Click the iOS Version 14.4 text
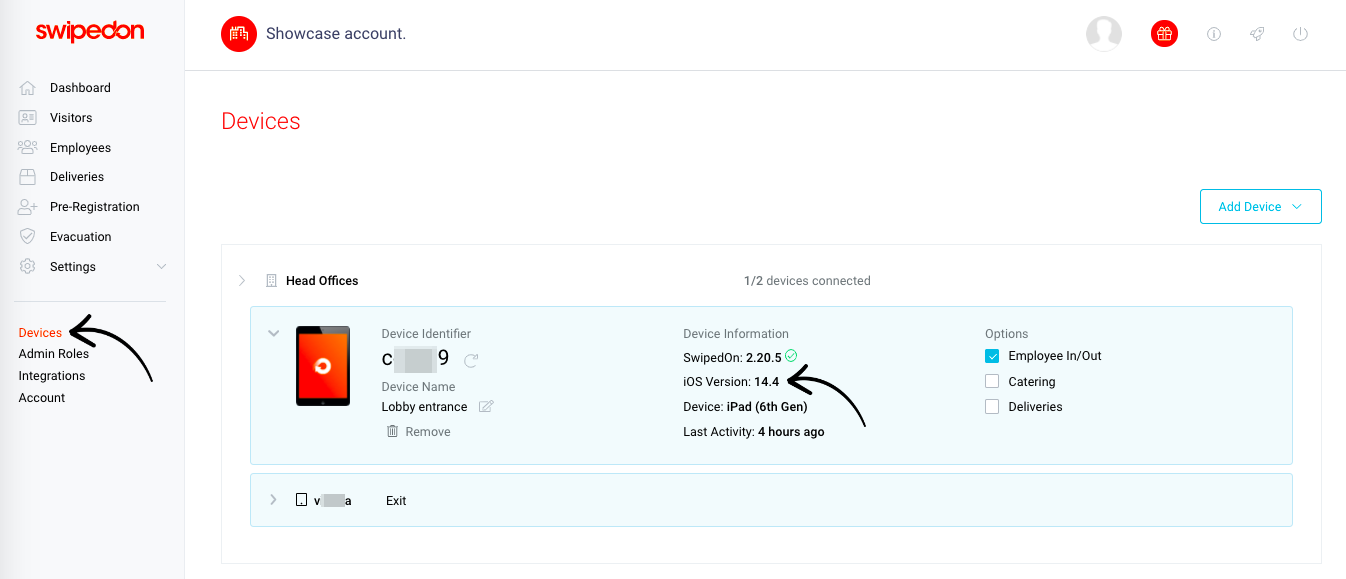 tap(731, 382)
